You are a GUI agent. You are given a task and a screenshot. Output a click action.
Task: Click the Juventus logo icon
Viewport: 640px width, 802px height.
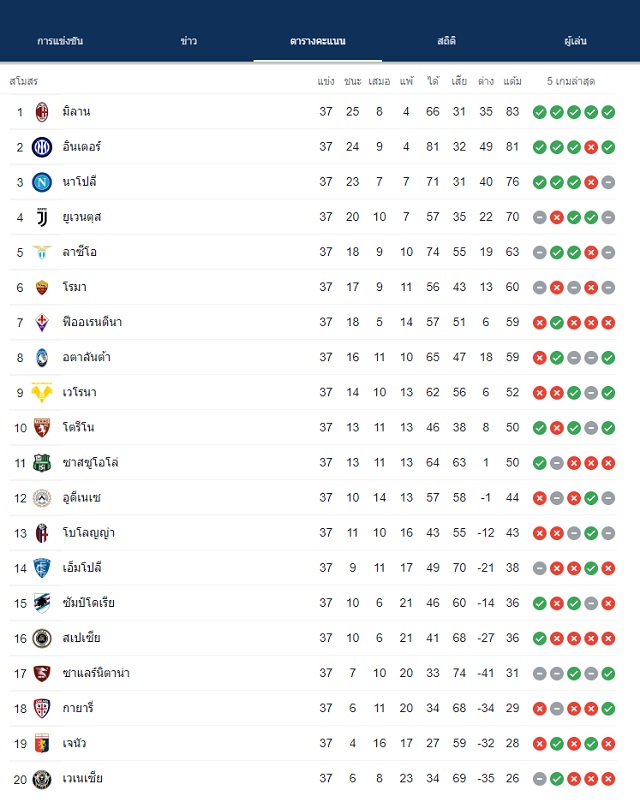(x=42, y=217)
